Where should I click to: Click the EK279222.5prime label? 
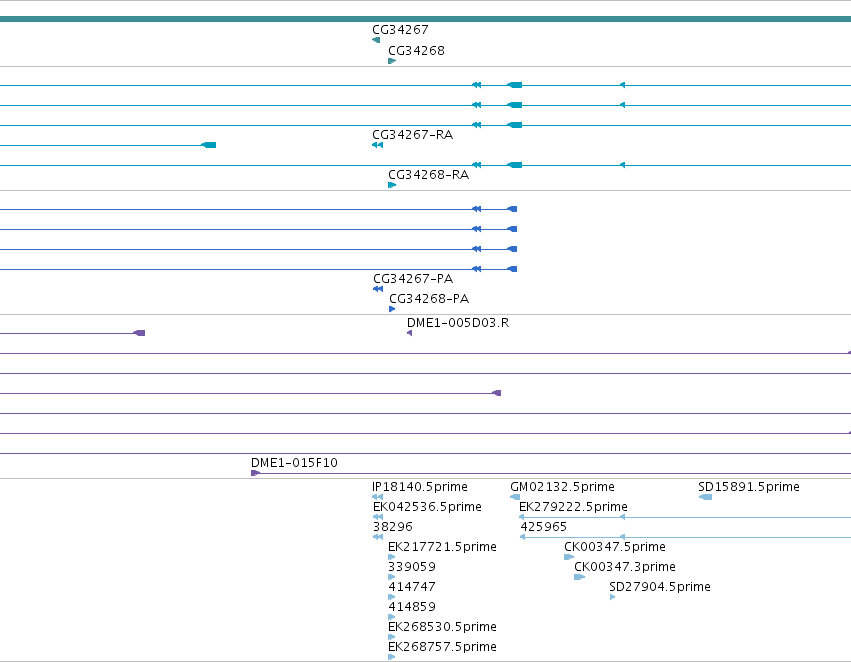(x=573, y=507)
